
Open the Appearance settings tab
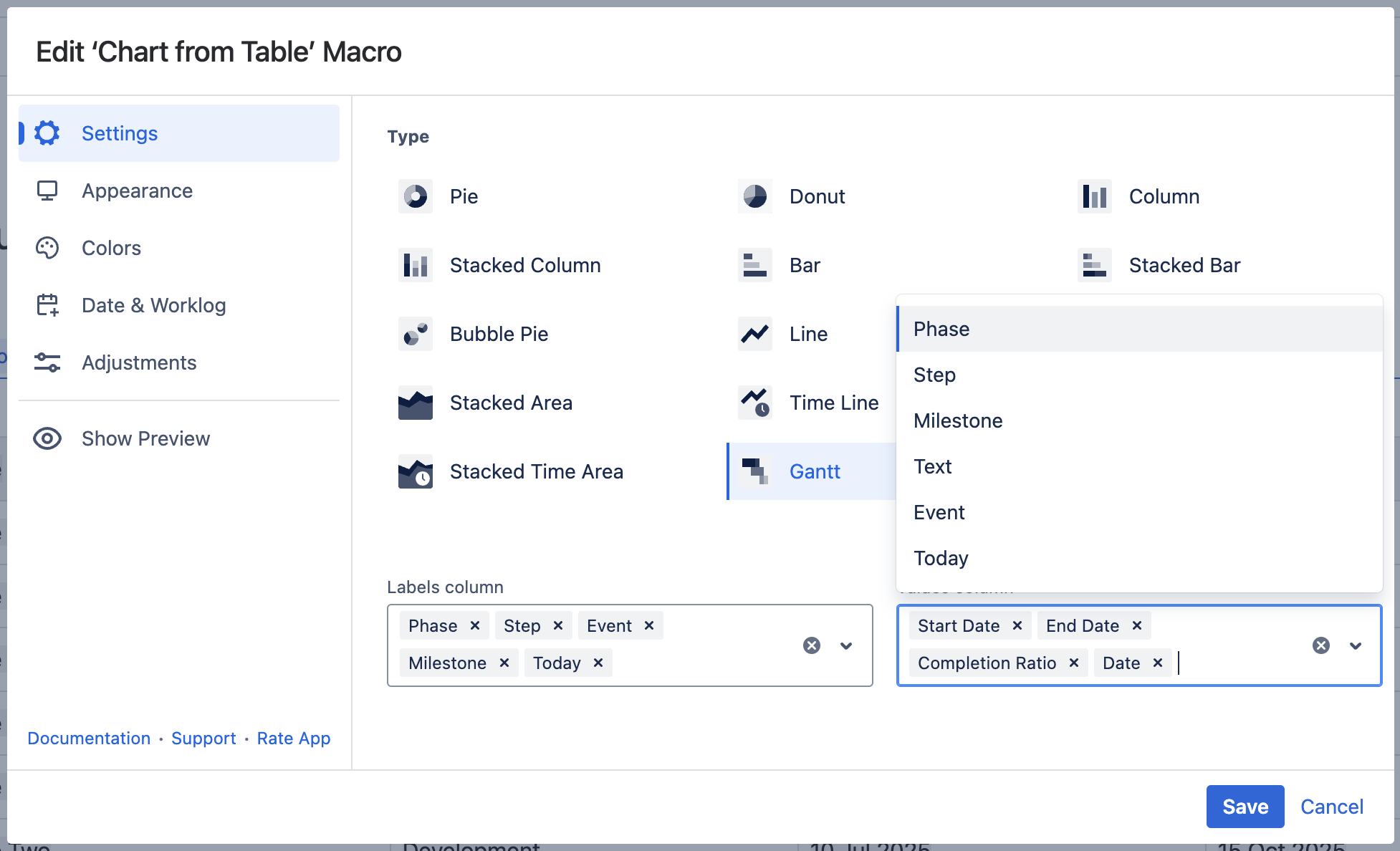[137, 191]
